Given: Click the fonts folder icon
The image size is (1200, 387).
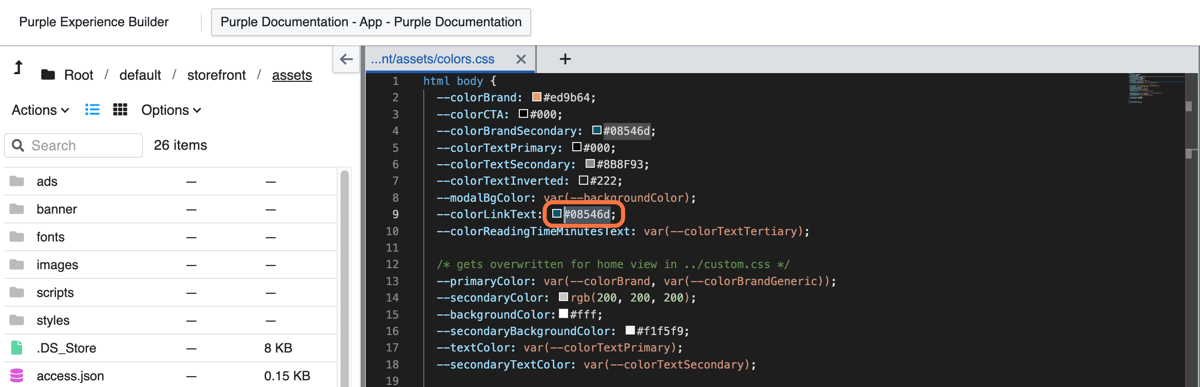Looking at the screenshot, I should coord(16,237).
